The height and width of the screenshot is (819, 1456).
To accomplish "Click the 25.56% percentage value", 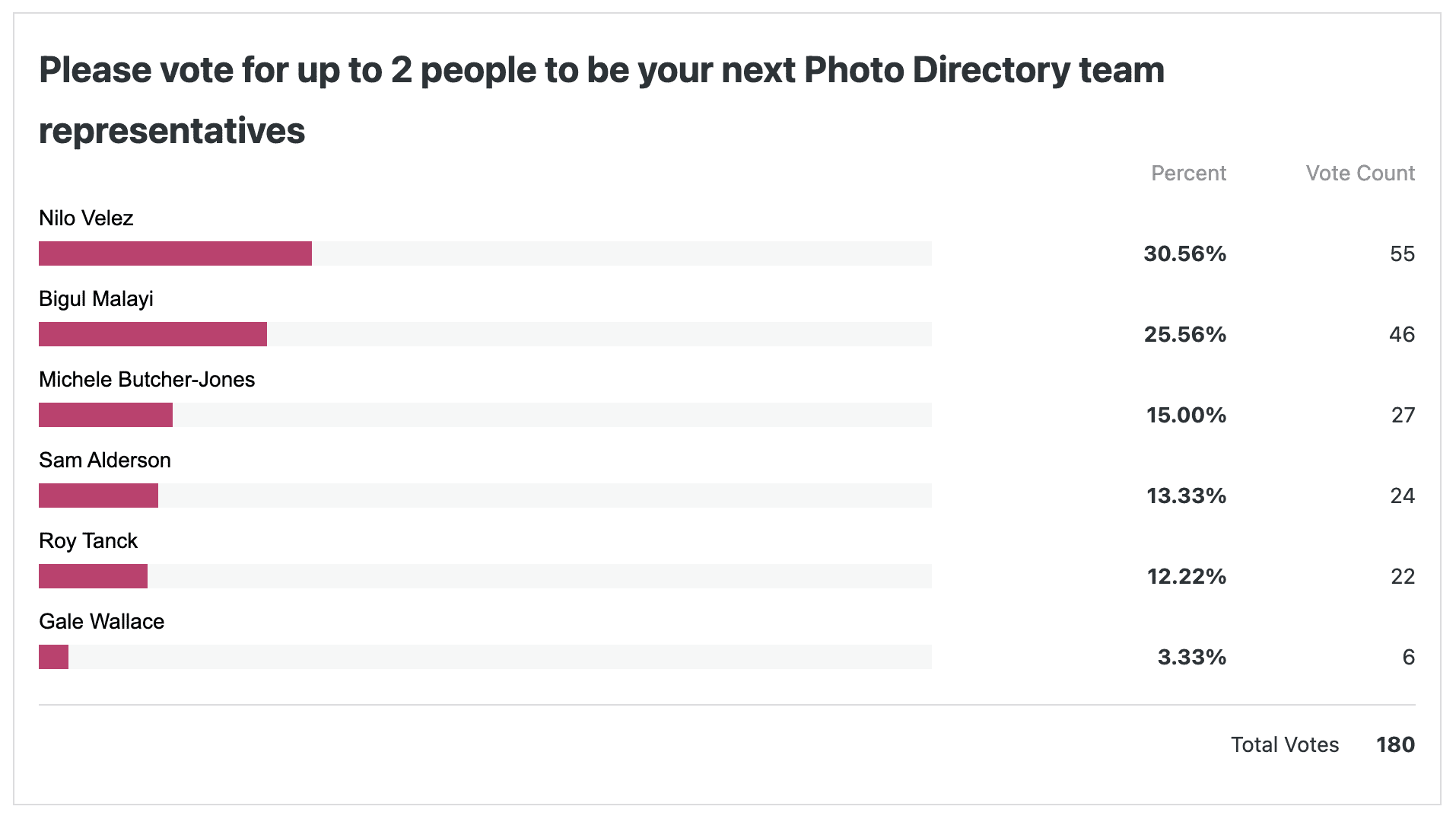I will [1185, 335].
